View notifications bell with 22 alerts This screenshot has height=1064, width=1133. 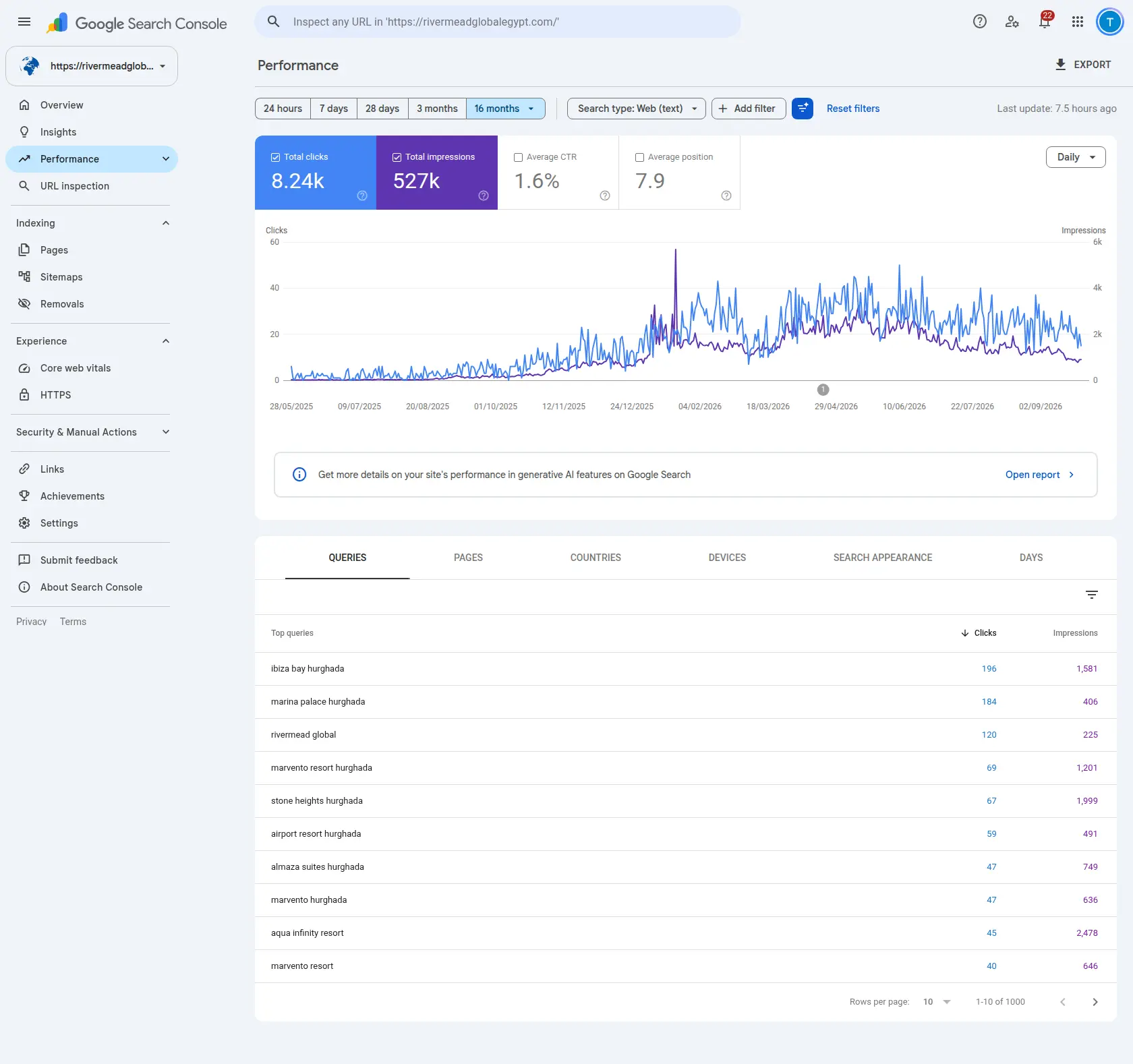(x=1045, y=22)
